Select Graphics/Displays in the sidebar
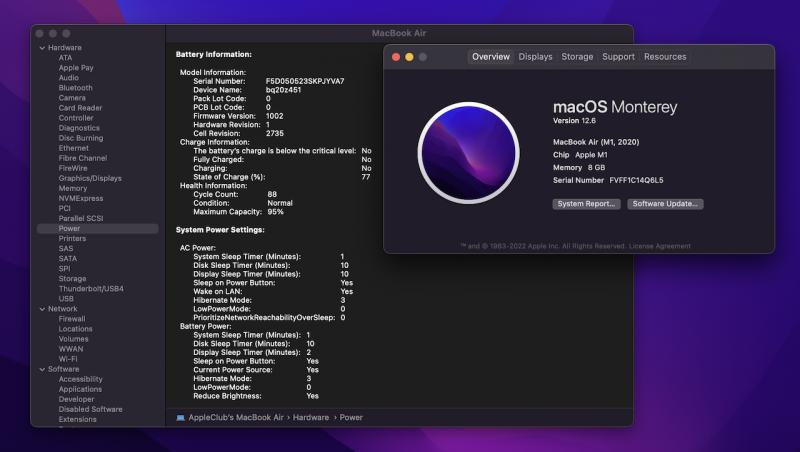The width and height of the screenshot is (800, 452). click(x=90, y=178)
